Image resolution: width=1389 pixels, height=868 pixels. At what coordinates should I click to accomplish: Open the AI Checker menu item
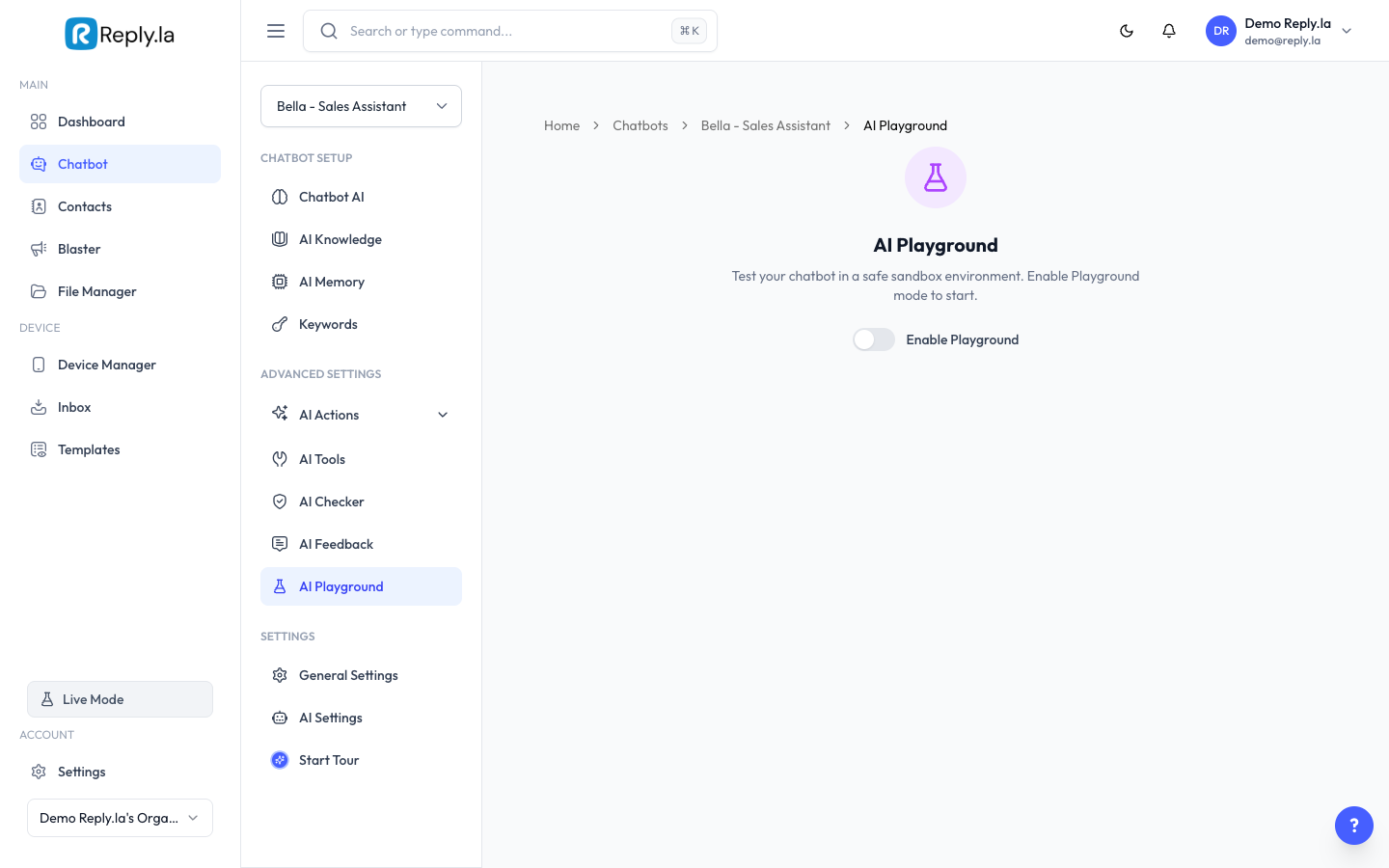pos(361,502)
